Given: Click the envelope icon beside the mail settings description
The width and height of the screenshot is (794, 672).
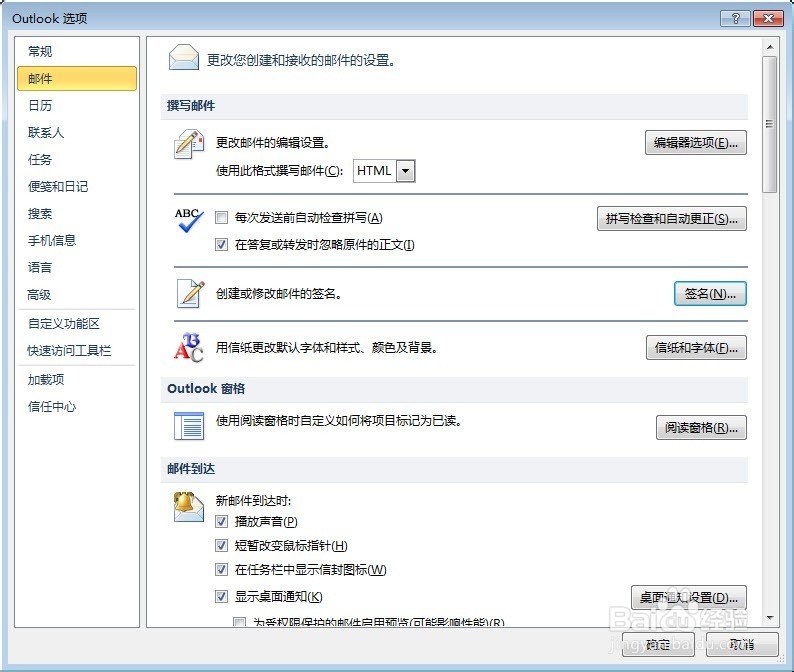Looking at the screenshot, I should pos(183,58).
